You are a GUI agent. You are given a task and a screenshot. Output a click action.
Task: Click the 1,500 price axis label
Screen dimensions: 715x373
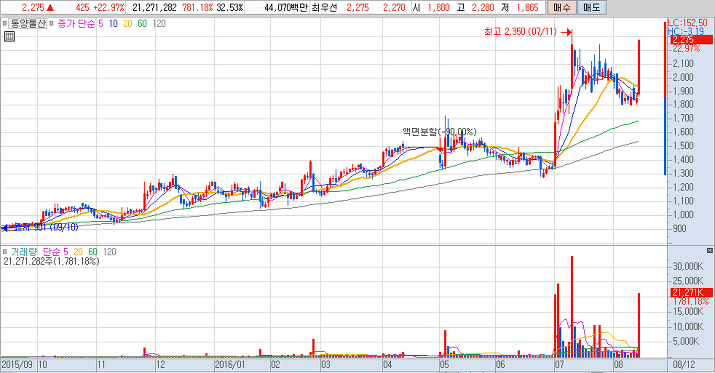[683, 145]
